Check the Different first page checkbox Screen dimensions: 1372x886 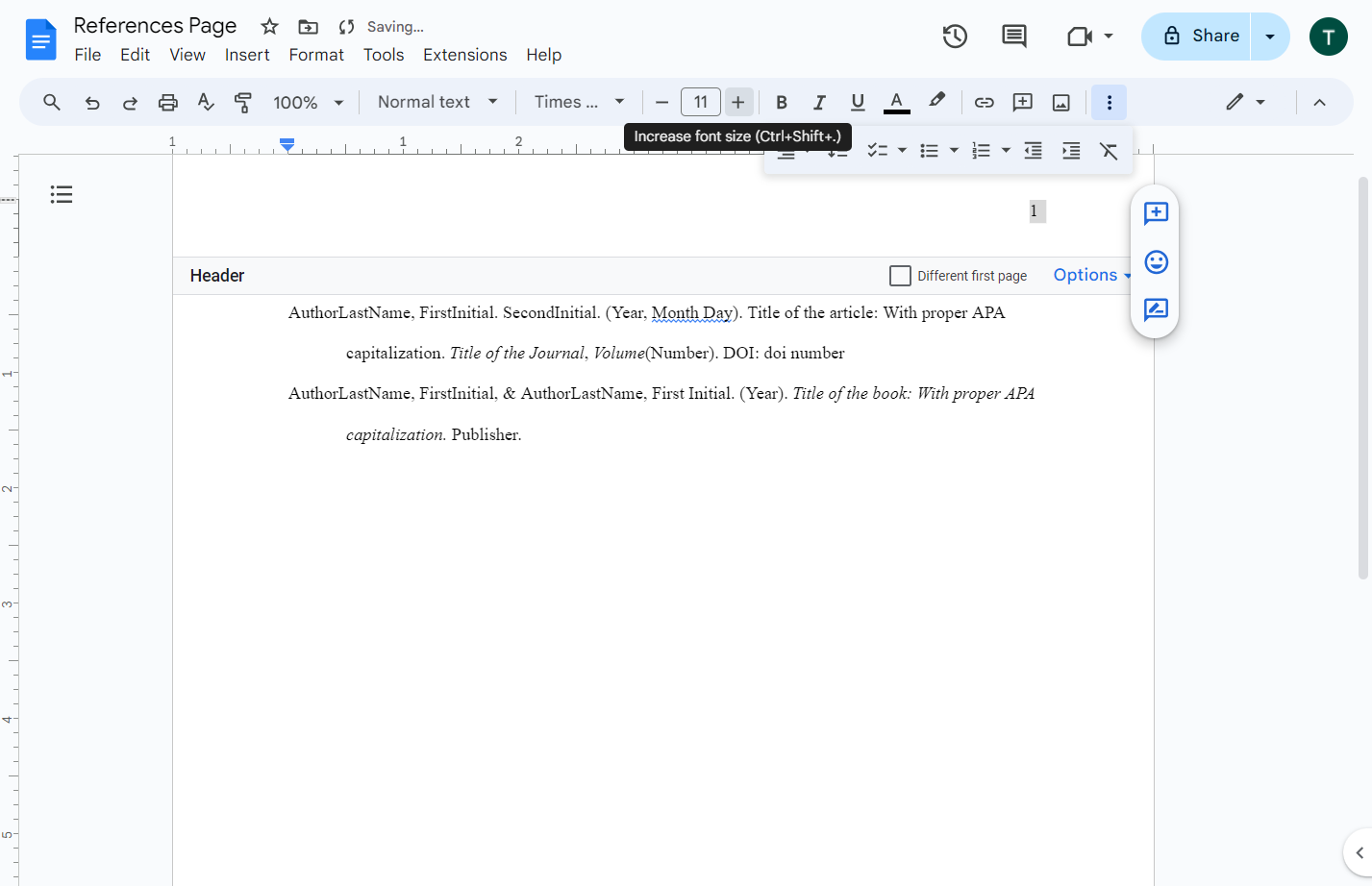click(900, 276)
